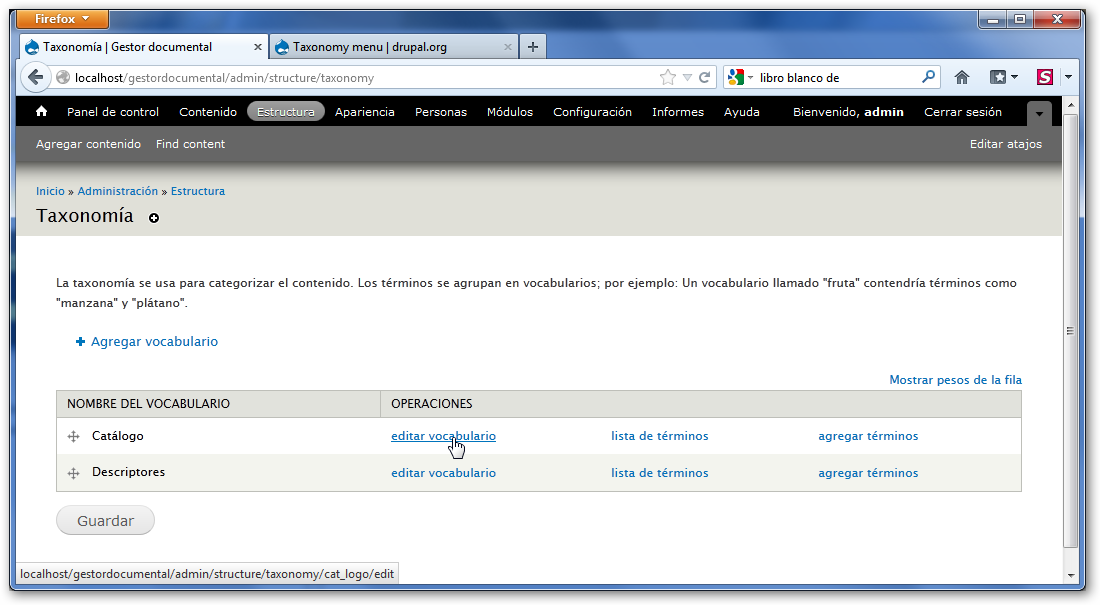Open the Firefox application menu dropdown
Viewport: 1100px width, 605px height.
pos(63,19)
